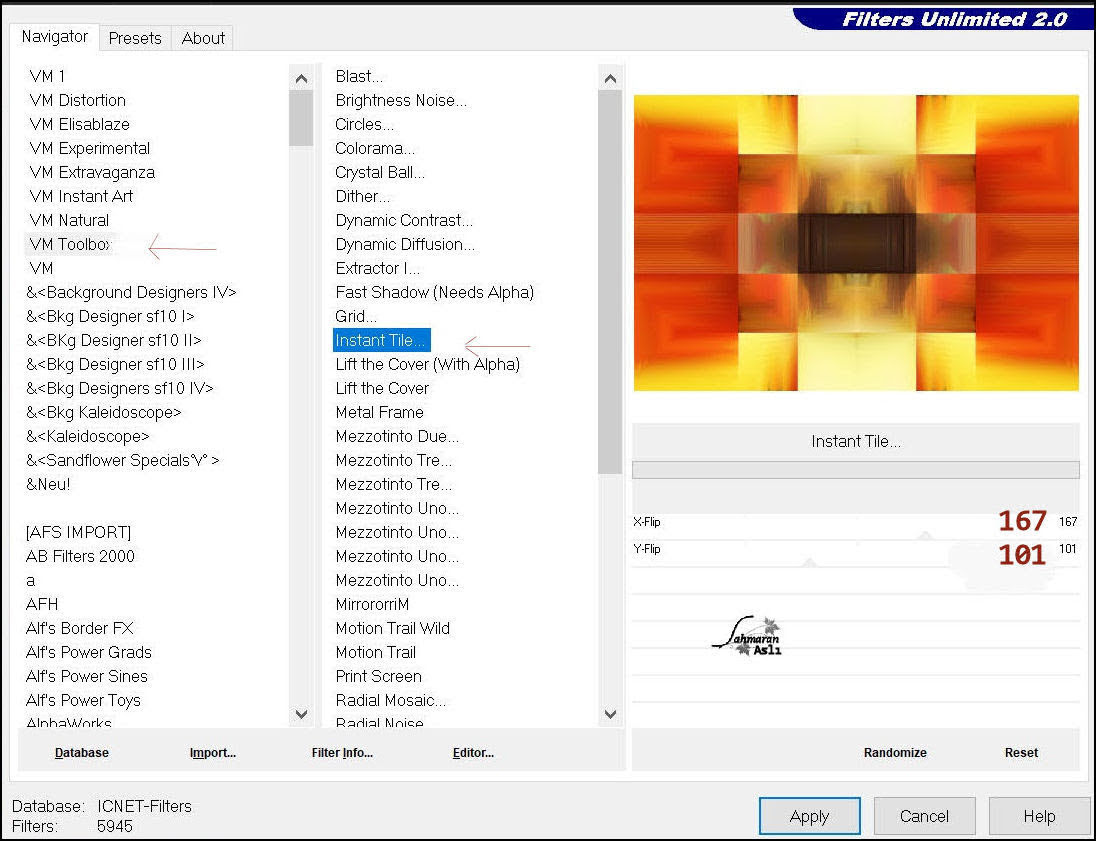
Task: Click the filter preview thumbnail
Action: (x=855, y=243)
